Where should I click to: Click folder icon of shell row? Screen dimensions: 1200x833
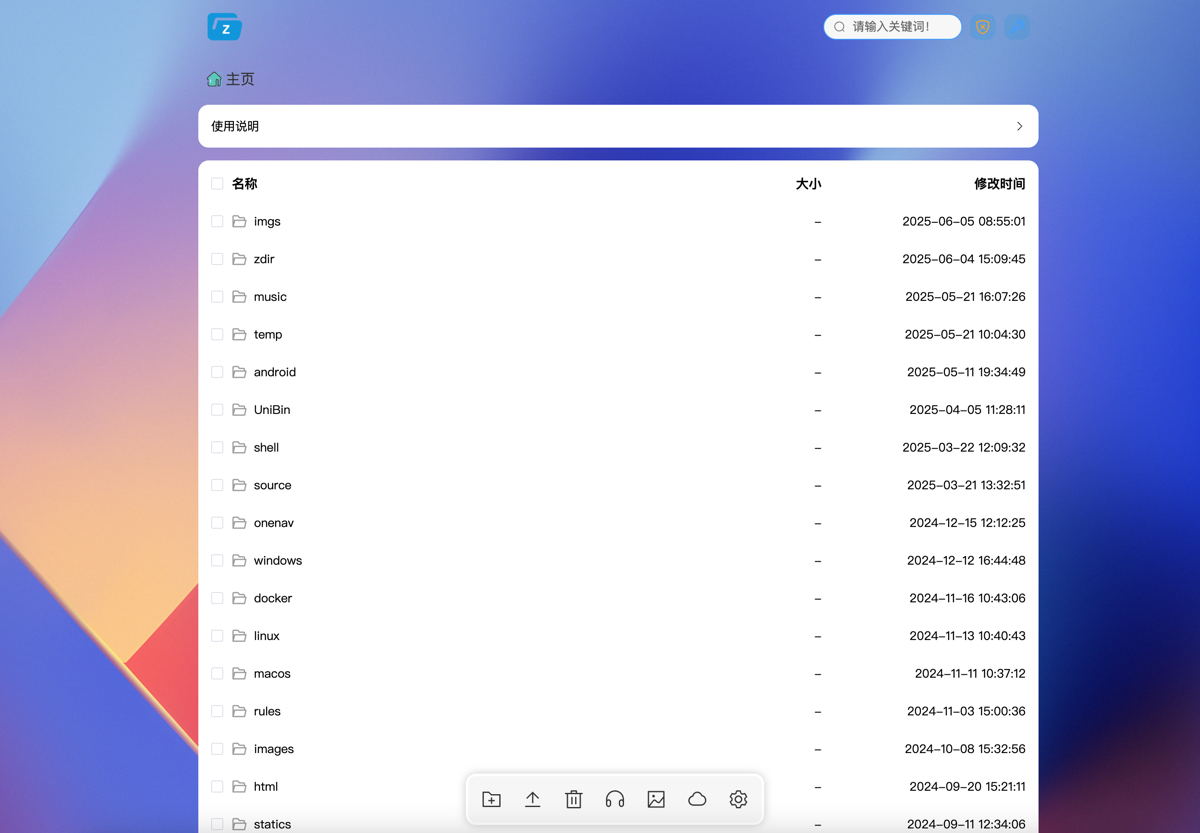pyautogui.click(x=239, y=447)
